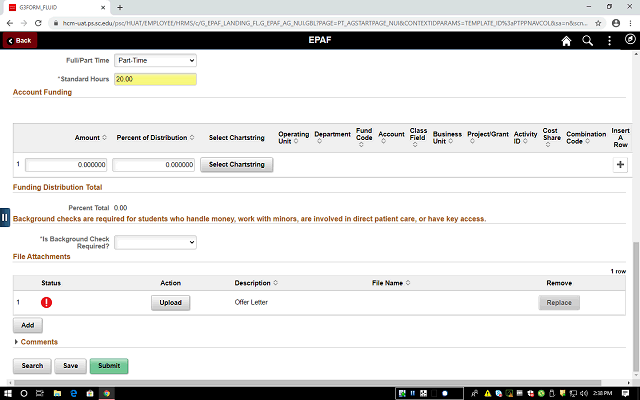This screenshot has height=400, width=640.
Task: Open Is Background Check Required dropdown
Action: tap(155, 242)
